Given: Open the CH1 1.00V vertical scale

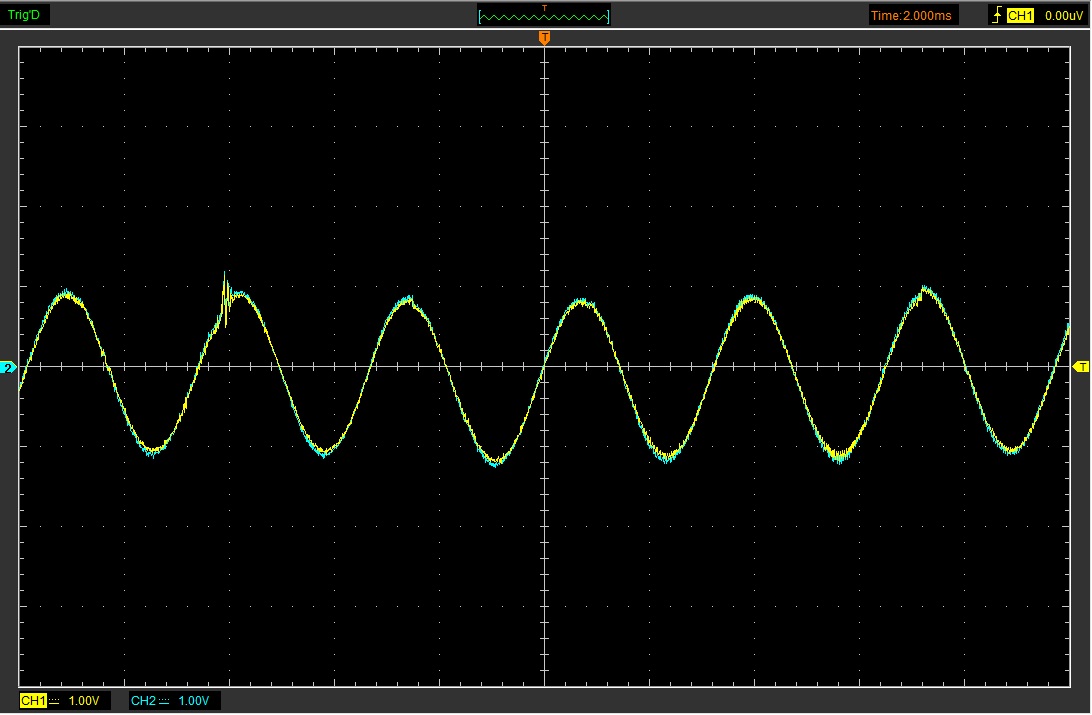Looking at the screenshot, I should click(84, 701).
